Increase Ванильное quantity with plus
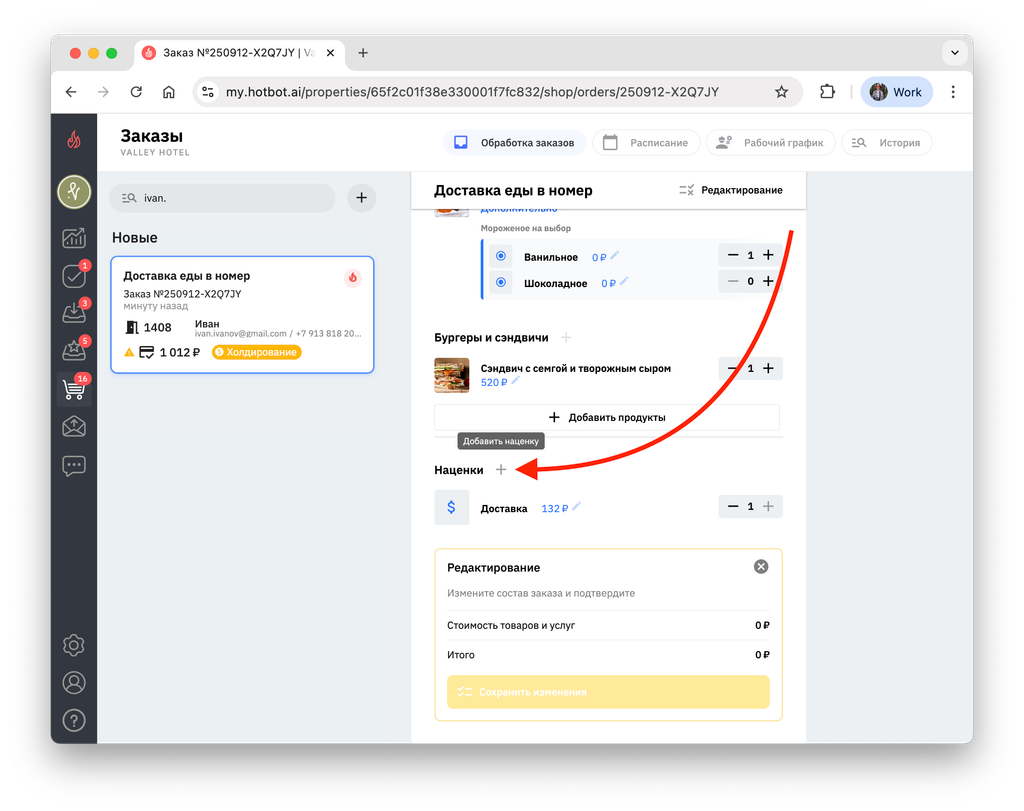This screenshot has height=811, width=1024. [x=769, y=255]
